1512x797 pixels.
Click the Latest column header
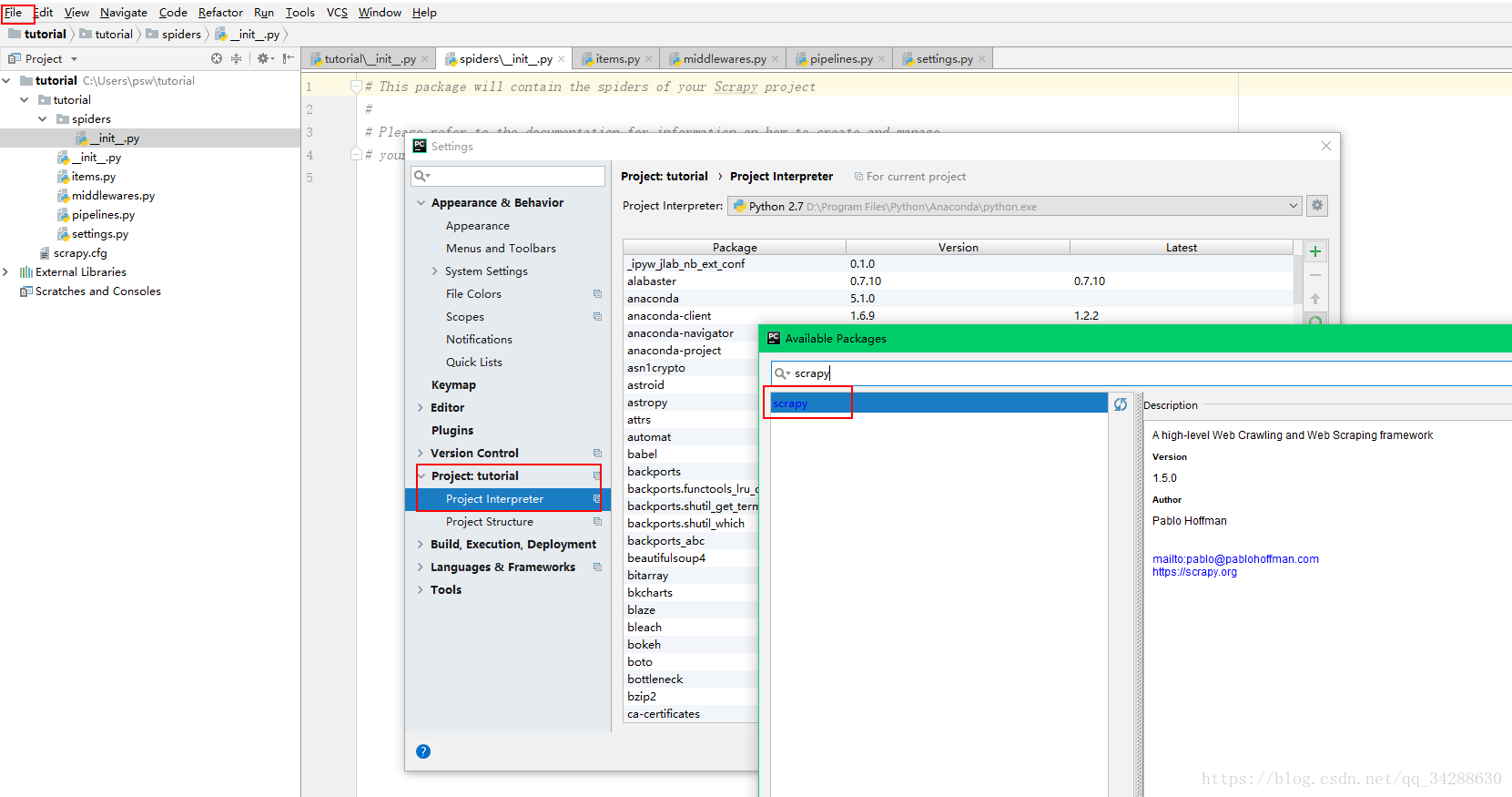click(1182, 248)
